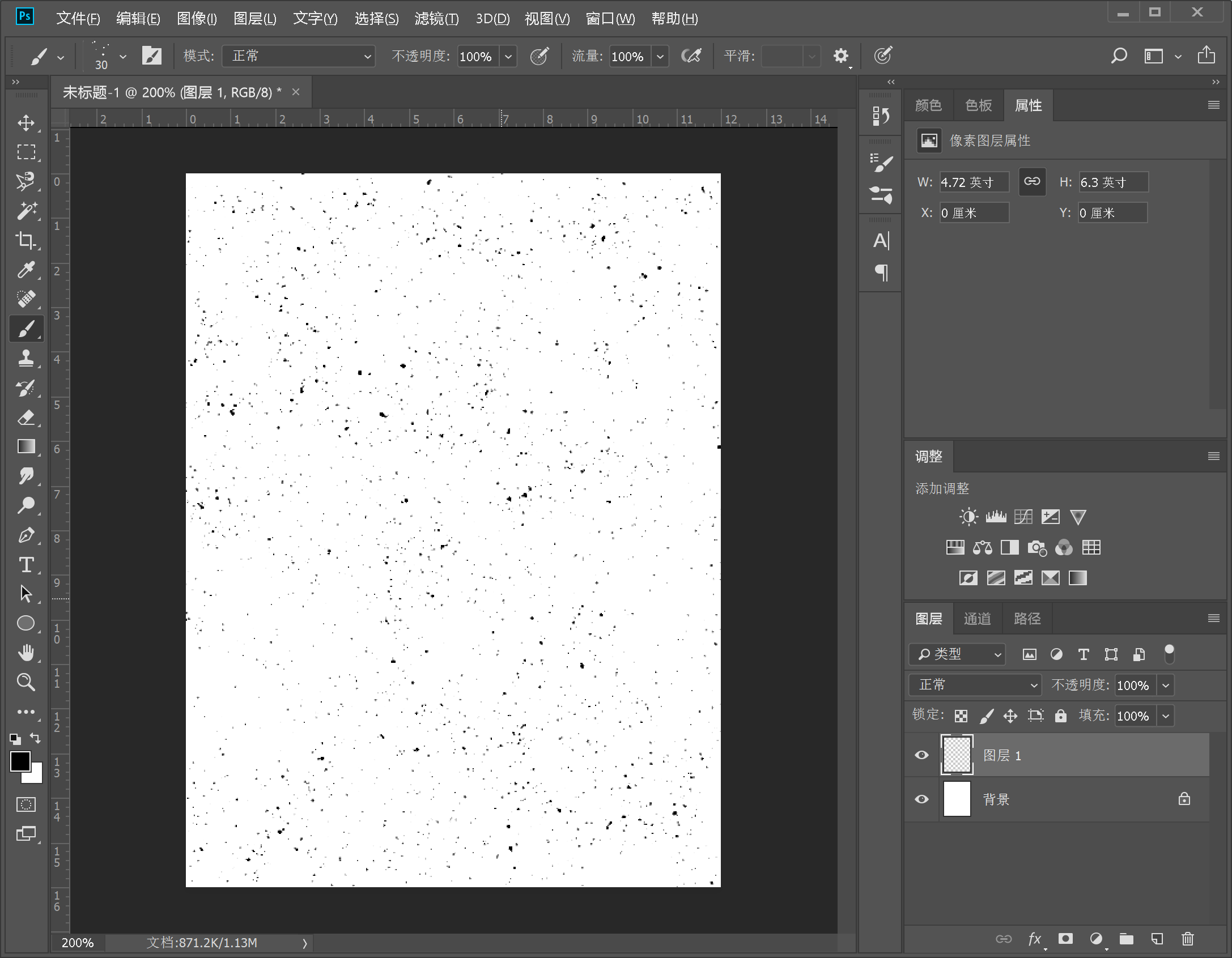Screen dimensions: 1232x958
Task: Select the Gradient tool
Action: pos(26,447)
